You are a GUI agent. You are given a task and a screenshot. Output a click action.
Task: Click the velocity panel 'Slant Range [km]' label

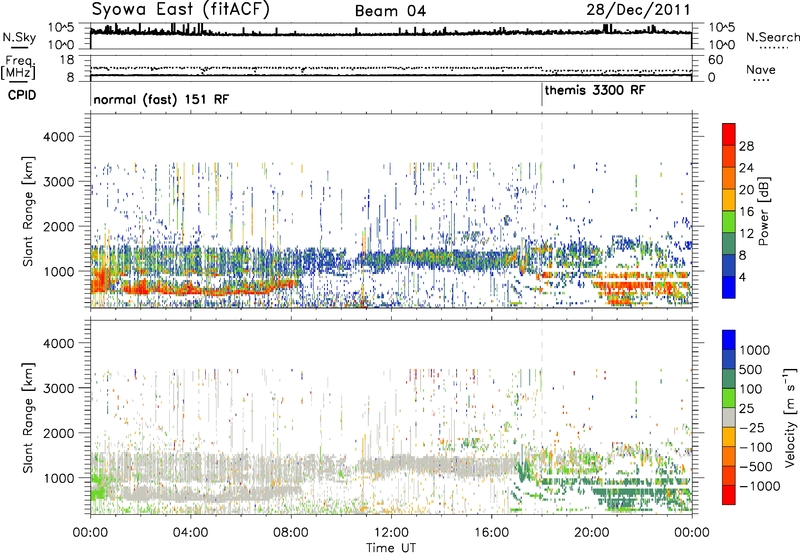(x=28, y=418)
